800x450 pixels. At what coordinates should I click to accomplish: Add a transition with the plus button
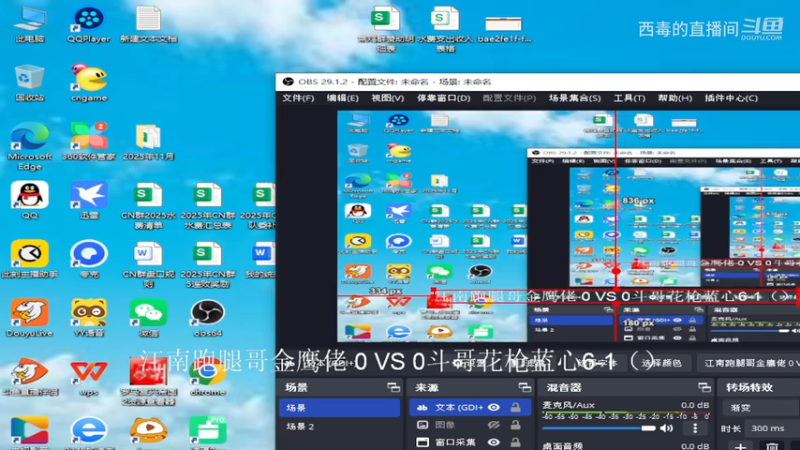(x=741, y=446)
